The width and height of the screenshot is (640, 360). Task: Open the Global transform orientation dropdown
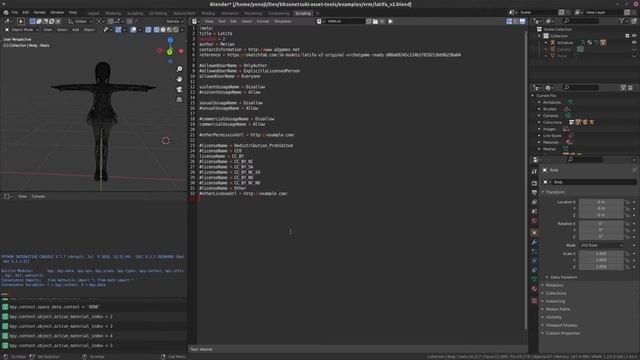[80, 21]
